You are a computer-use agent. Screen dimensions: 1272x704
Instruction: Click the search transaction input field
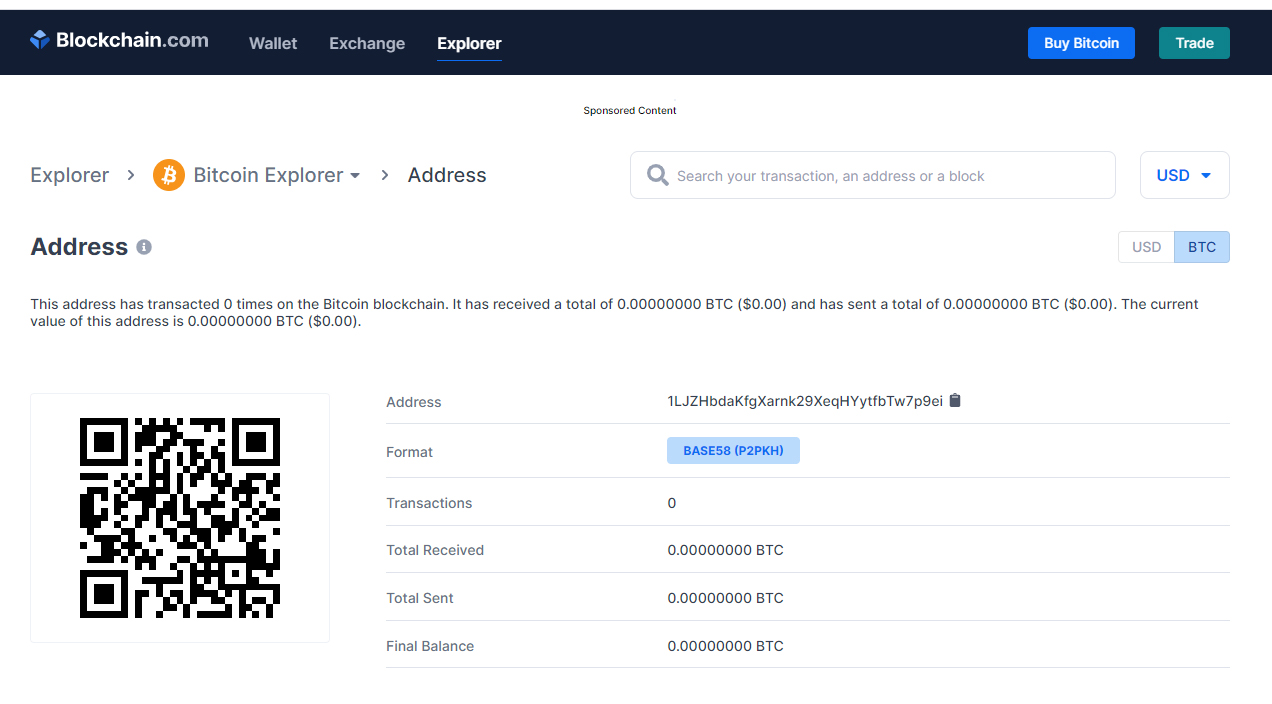[873, 175]
